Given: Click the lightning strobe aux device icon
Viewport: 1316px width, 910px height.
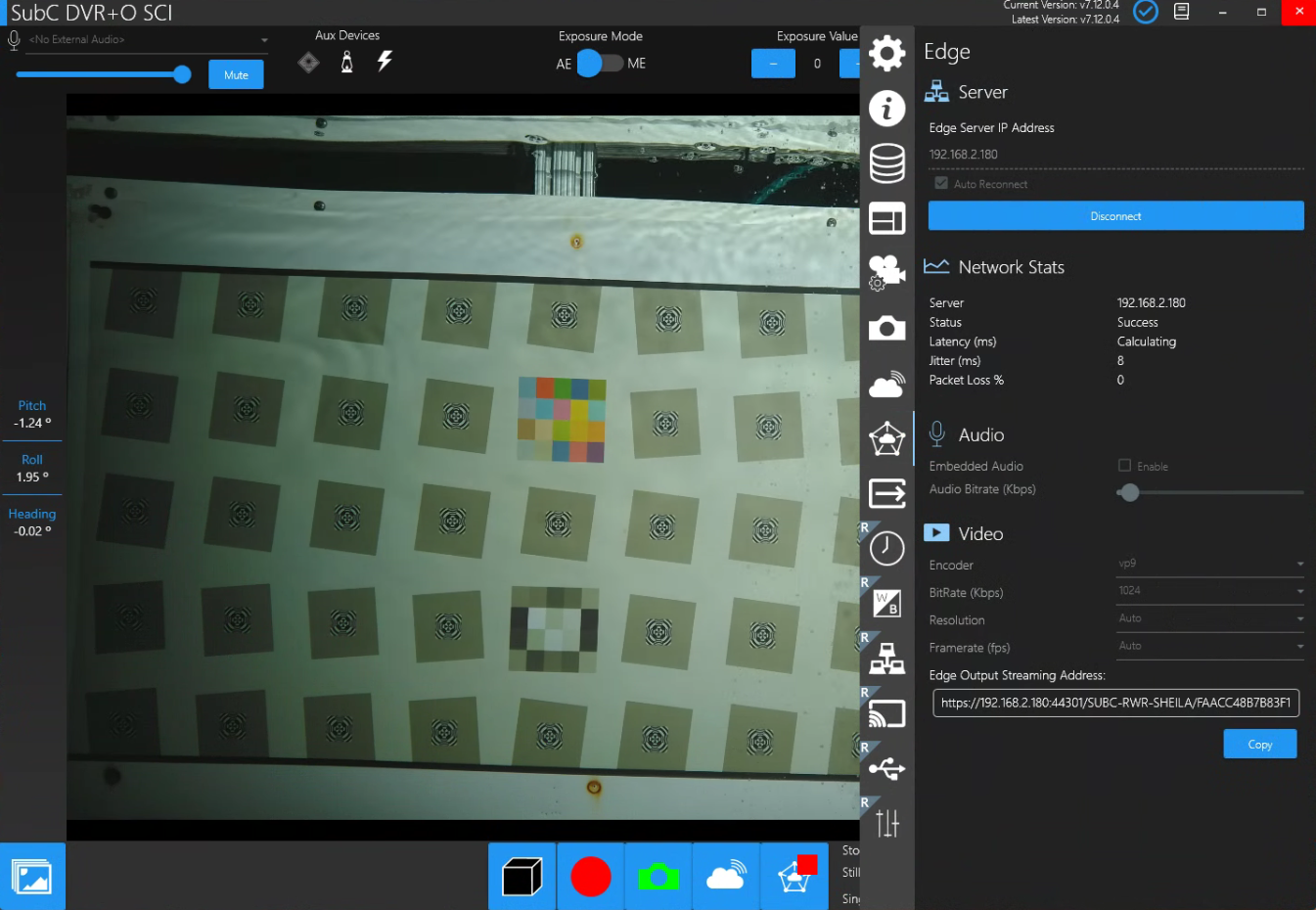Looking at the screenshot, I should 385,62.
